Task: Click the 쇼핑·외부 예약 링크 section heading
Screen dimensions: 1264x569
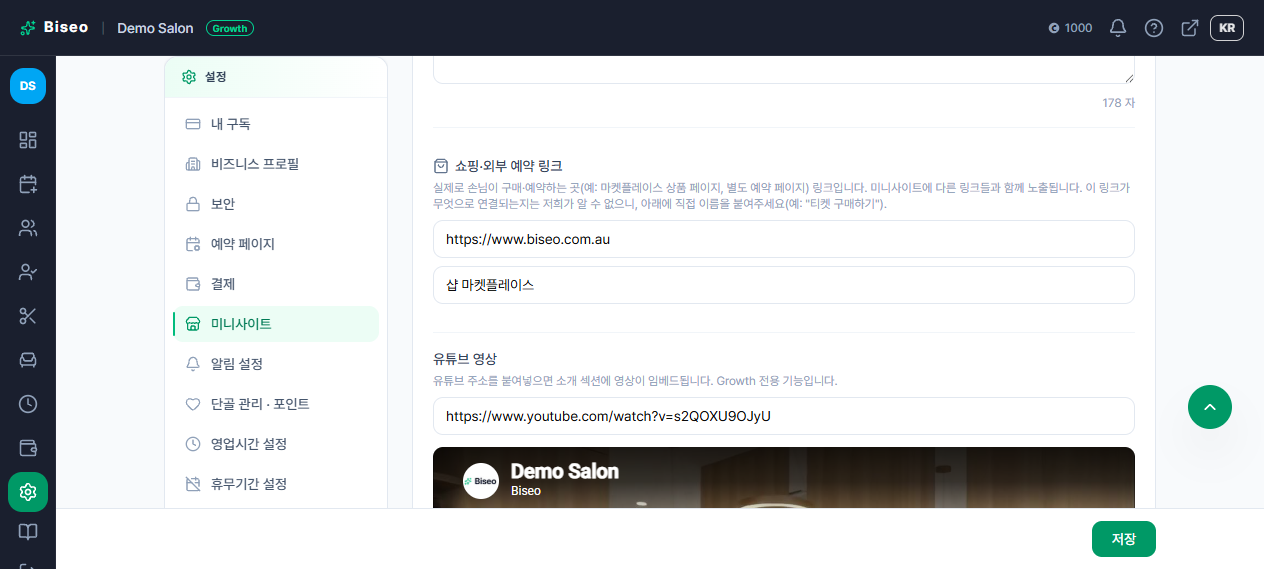Action: (509, 166)
